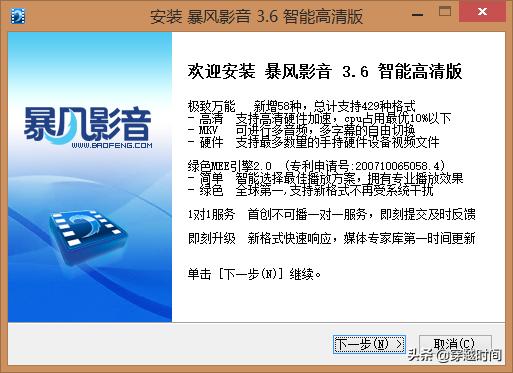The image size is (513, 373).
Task: Click the 绿色MEE引擎2.0 patent line
Action: (316, 166)
